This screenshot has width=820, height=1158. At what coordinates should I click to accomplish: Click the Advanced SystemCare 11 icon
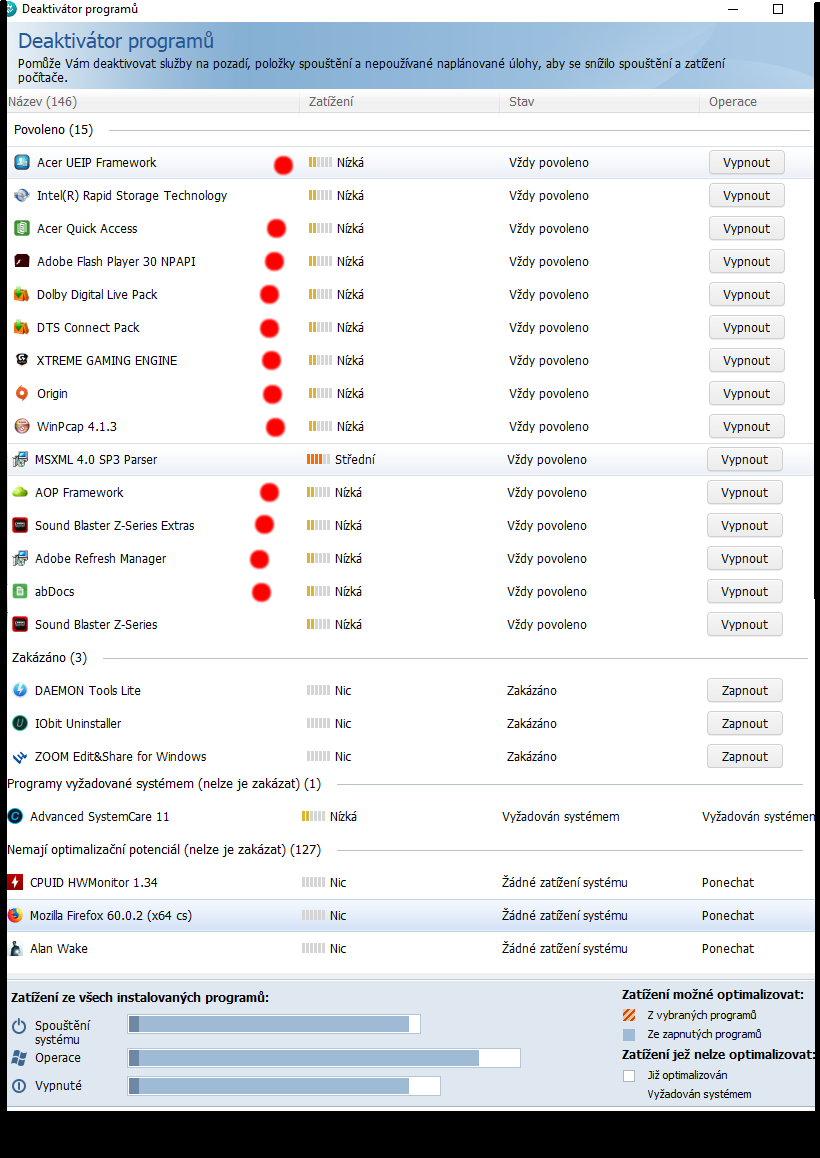pos(15,817)
